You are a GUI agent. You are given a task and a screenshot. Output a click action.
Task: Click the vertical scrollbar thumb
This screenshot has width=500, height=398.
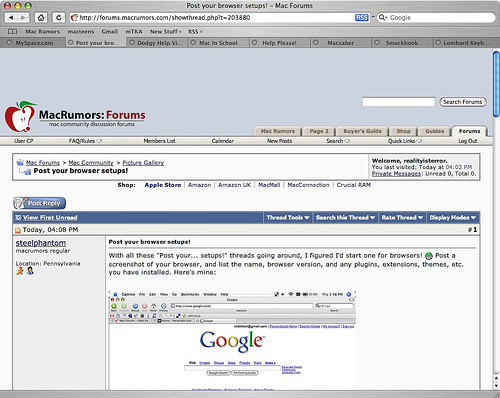(x=496, y=84)
